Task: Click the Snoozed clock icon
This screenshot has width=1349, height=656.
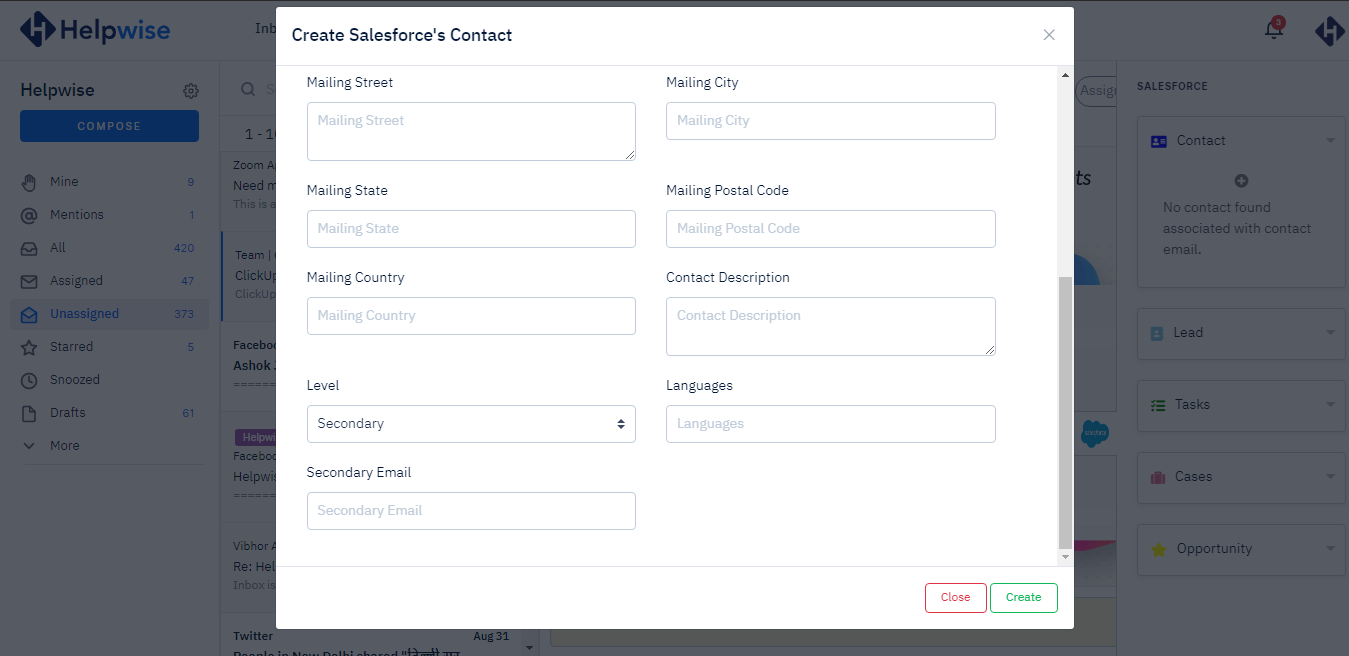Action: pyautogui.click(x=30, y=380)
